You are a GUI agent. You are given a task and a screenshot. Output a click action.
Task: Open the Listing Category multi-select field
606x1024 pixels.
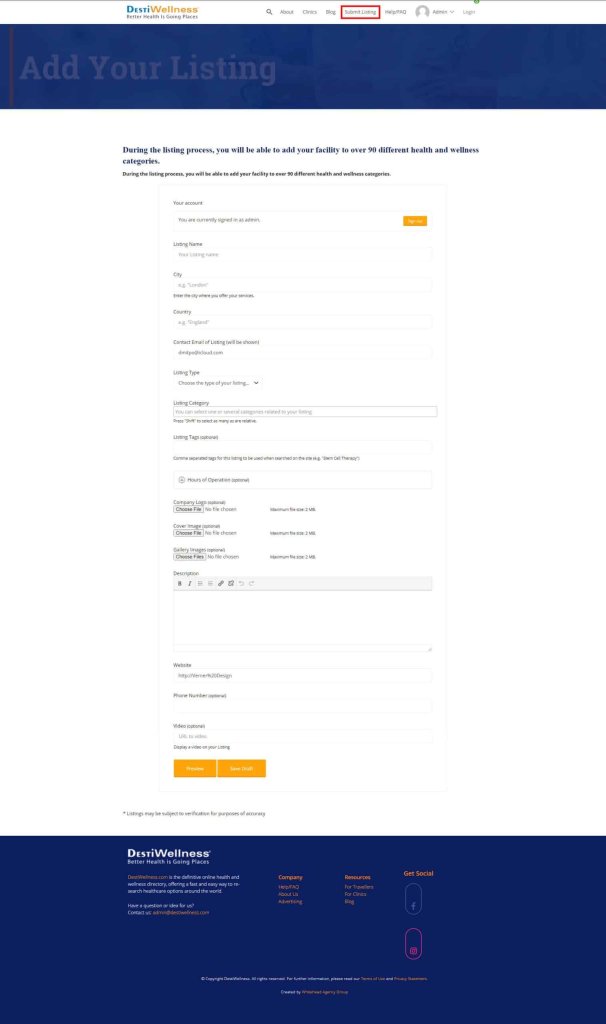point(304,411)
